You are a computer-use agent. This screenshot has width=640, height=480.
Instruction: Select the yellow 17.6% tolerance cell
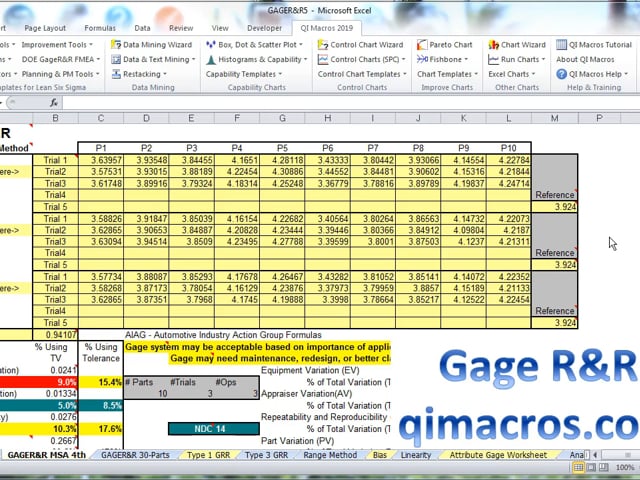coord(101,429)
